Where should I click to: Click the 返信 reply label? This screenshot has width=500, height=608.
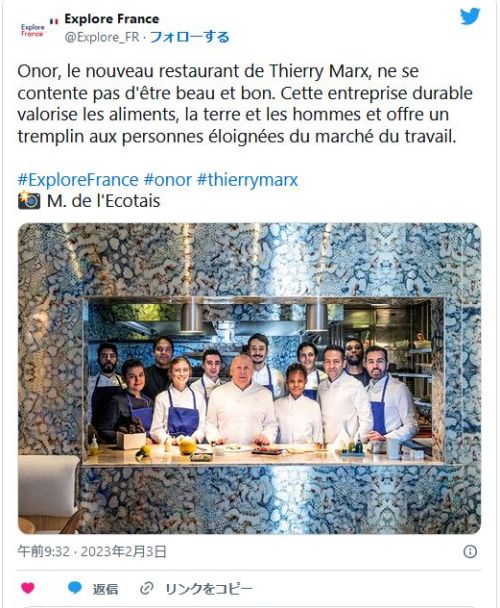click(105, 589)
